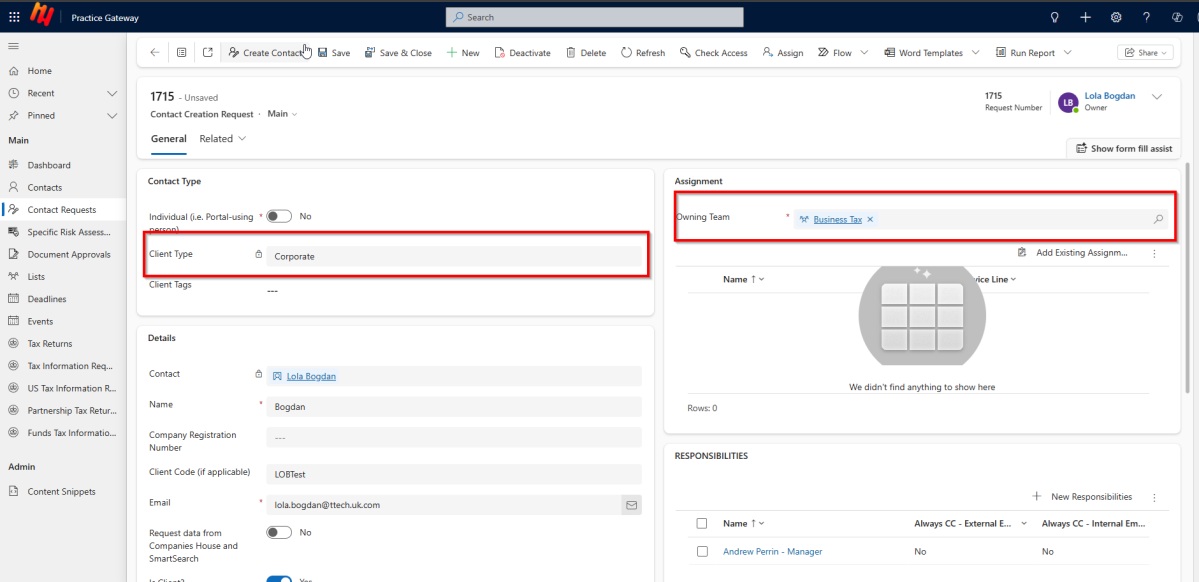Sort by Name column in Responsibilities grid

(x=743, y=524)
